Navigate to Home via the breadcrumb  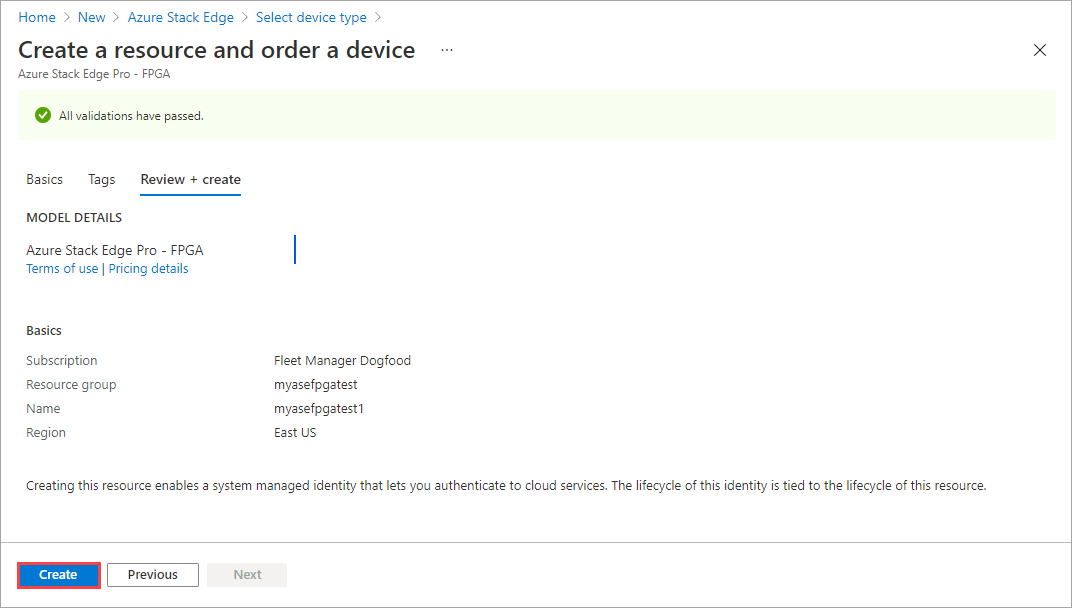(x=37, y=16)
